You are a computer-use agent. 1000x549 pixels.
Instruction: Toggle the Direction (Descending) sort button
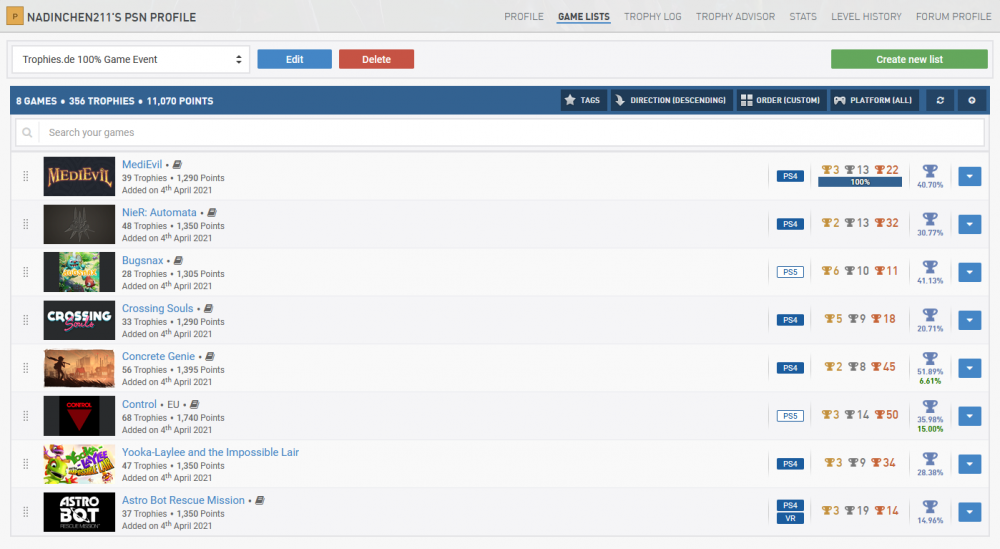(x=671, y=100)
